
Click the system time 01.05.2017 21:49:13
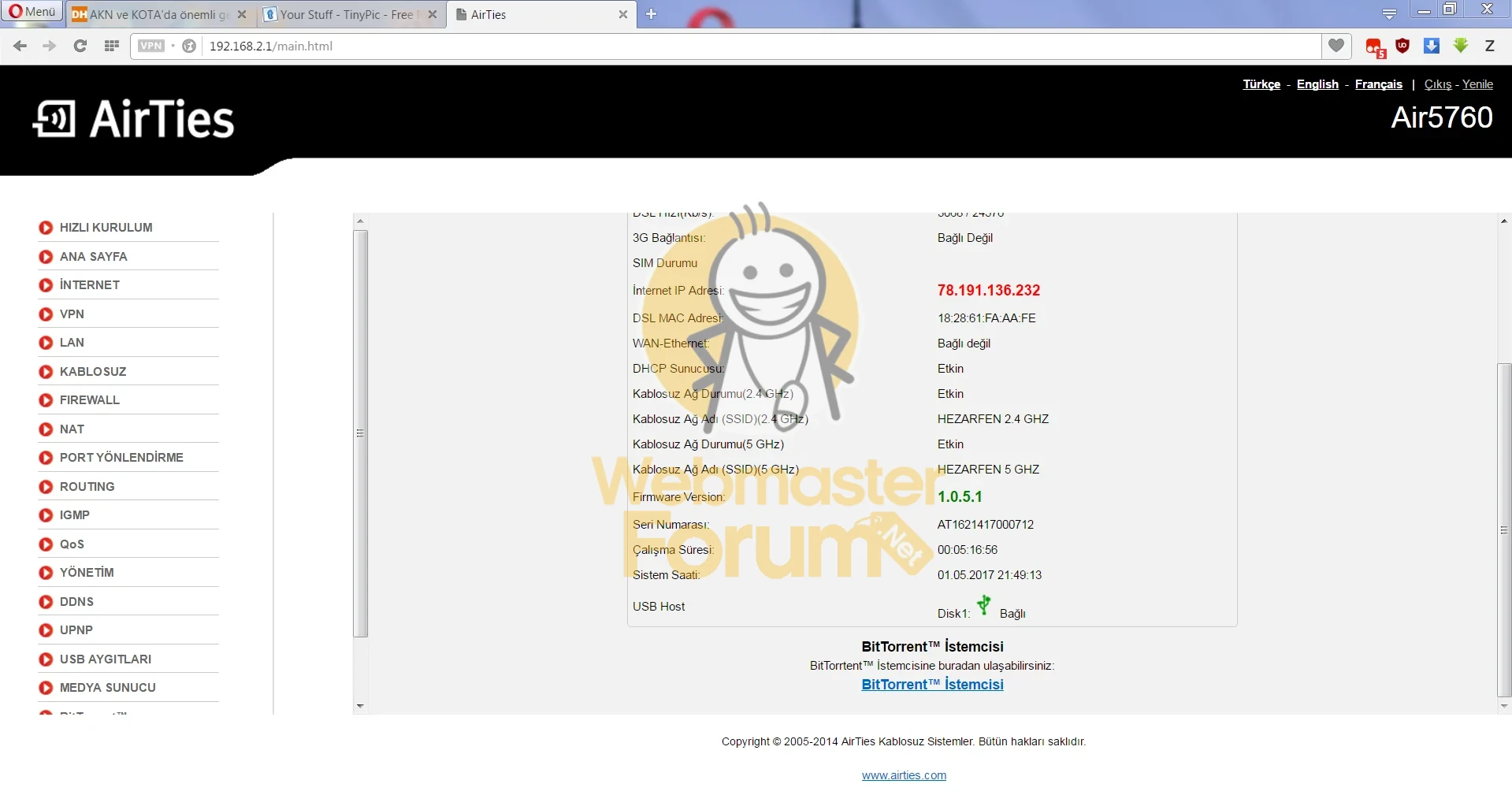(x=990, y=575)
